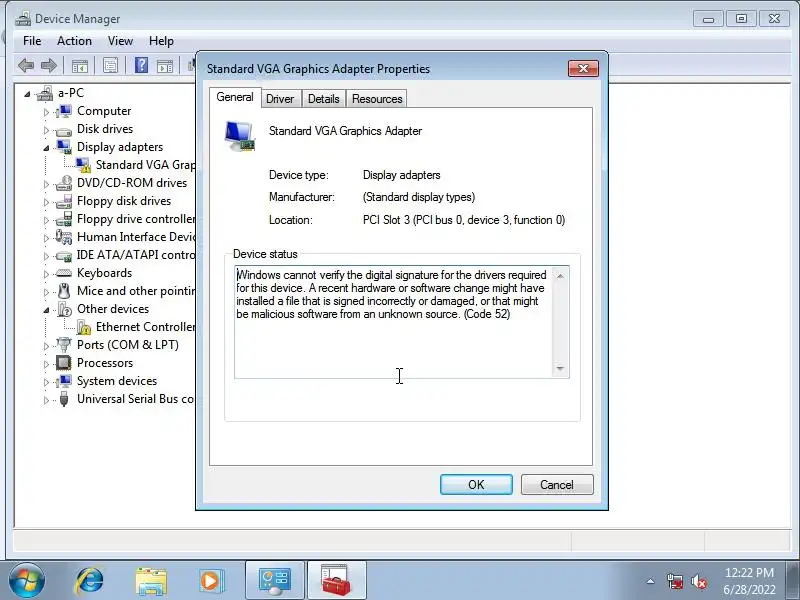Open the Windows Start button
This screenshot has height=600, width=800.
point(27,581)
